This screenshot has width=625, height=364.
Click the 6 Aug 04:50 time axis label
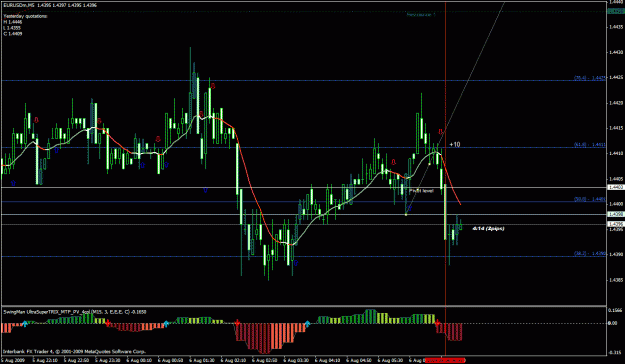359,360
